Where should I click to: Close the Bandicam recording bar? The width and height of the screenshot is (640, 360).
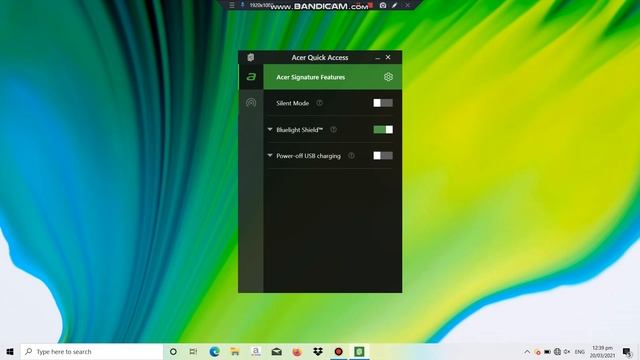(x=407, y=5)
